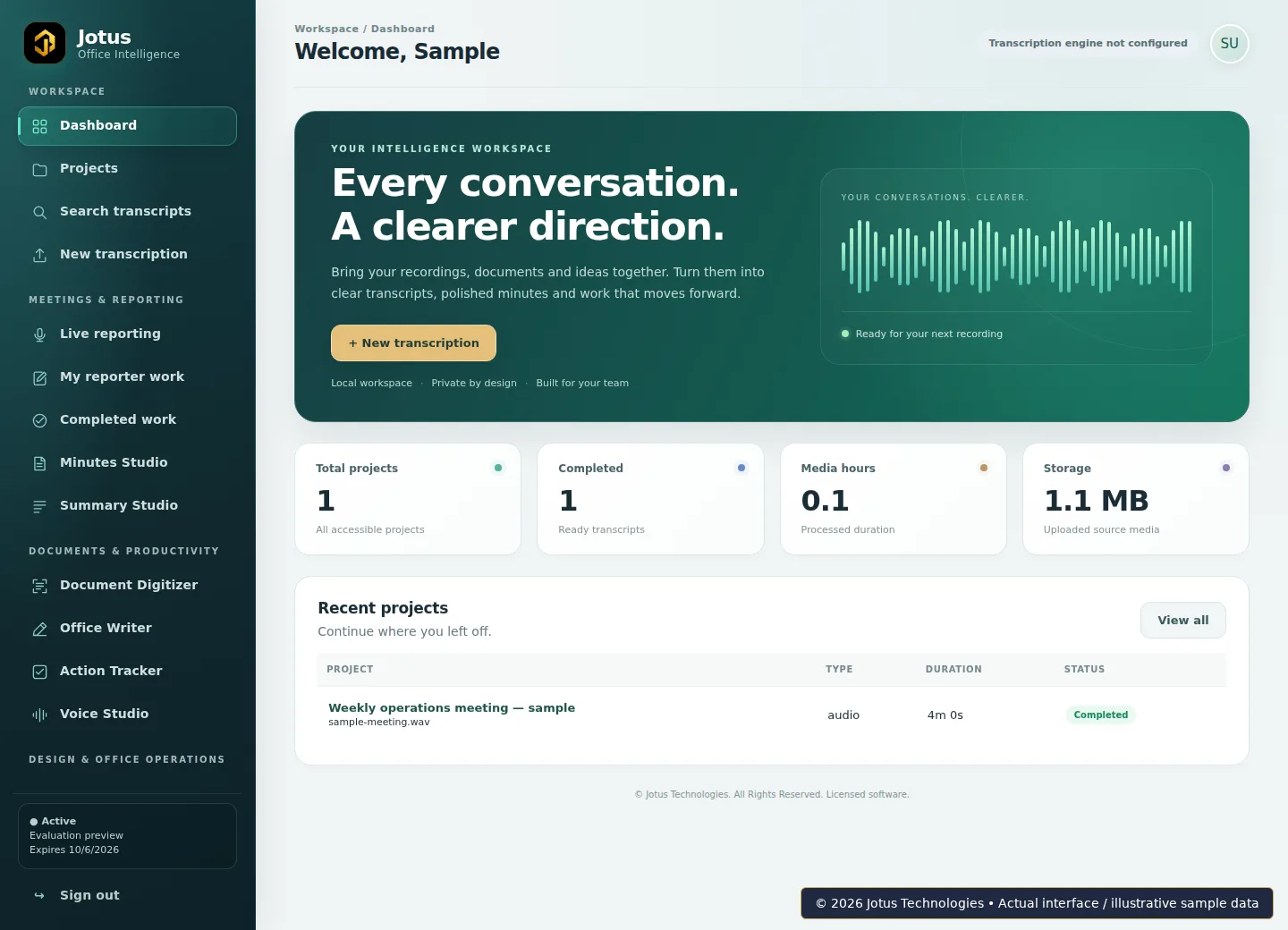
Task: Click the Office Writer pencil icon
Action: coord(39,629)
